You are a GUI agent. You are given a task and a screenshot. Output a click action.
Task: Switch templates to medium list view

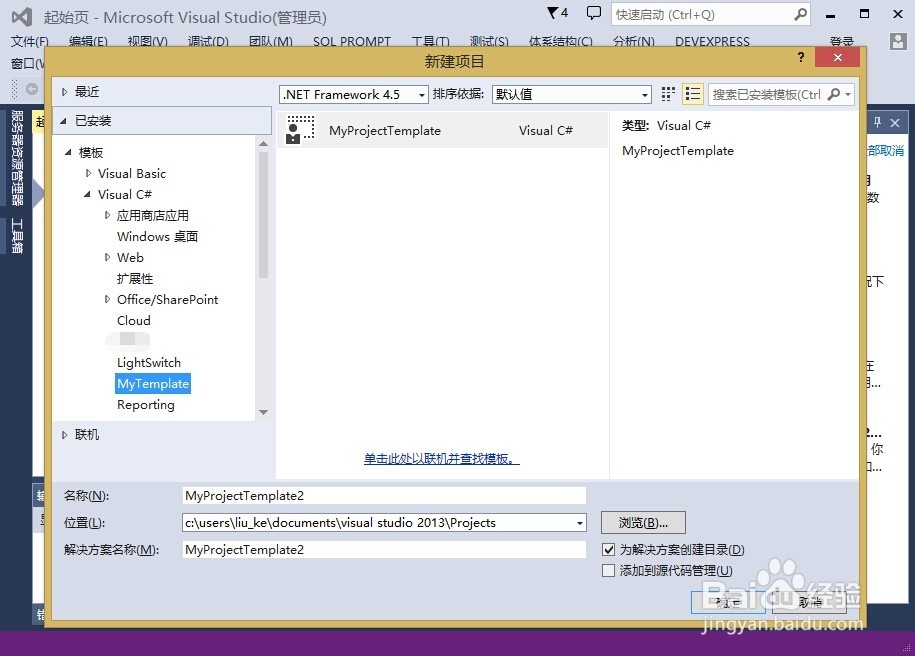point(693,94)
